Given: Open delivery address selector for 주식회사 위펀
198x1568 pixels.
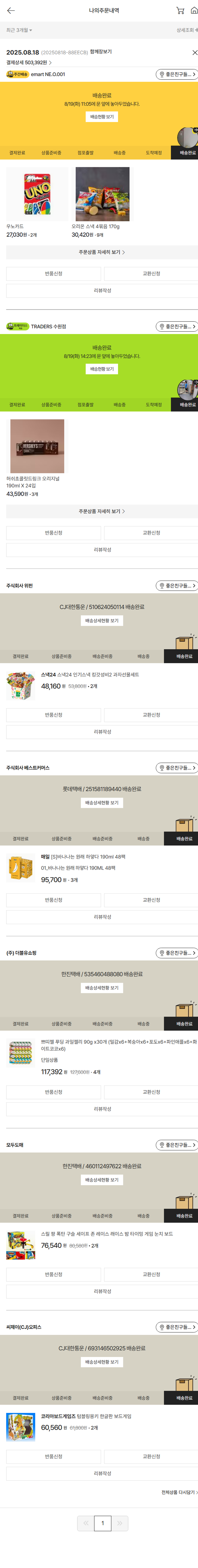Looking at the screenshot, I should (x=177, y=586).
